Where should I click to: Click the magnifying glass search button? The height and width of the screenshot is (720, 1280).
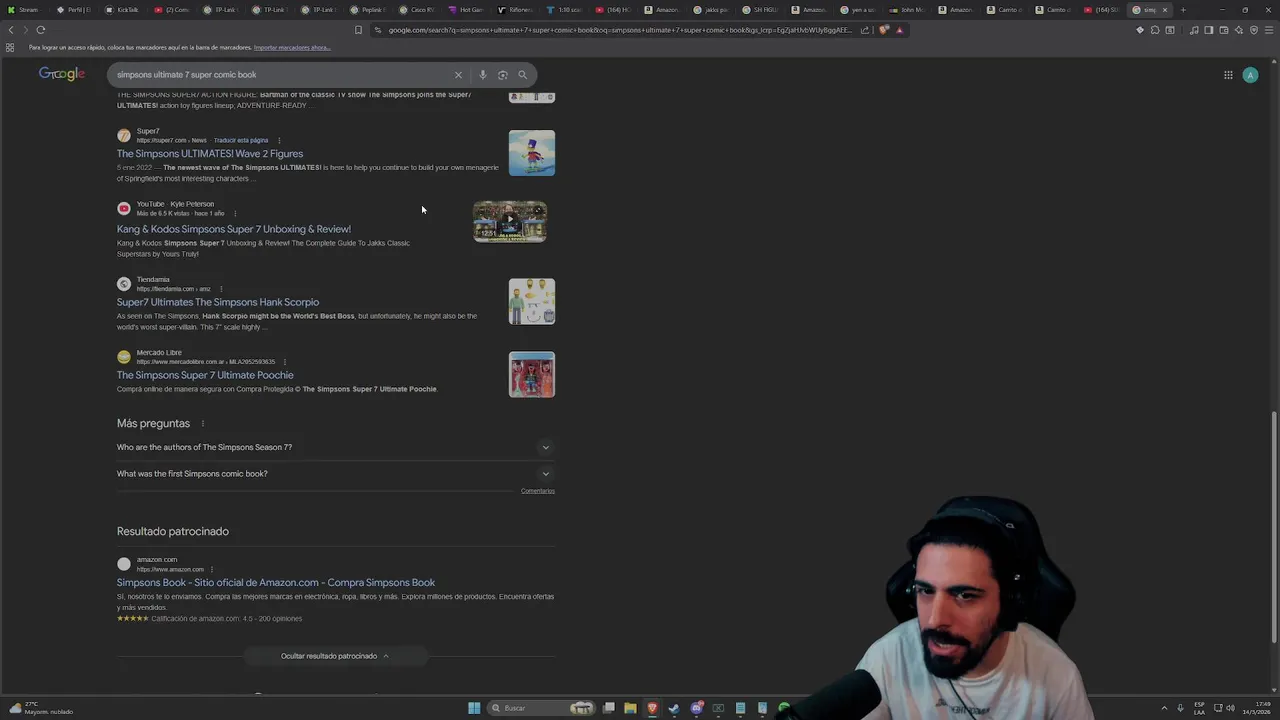point(522,75)
